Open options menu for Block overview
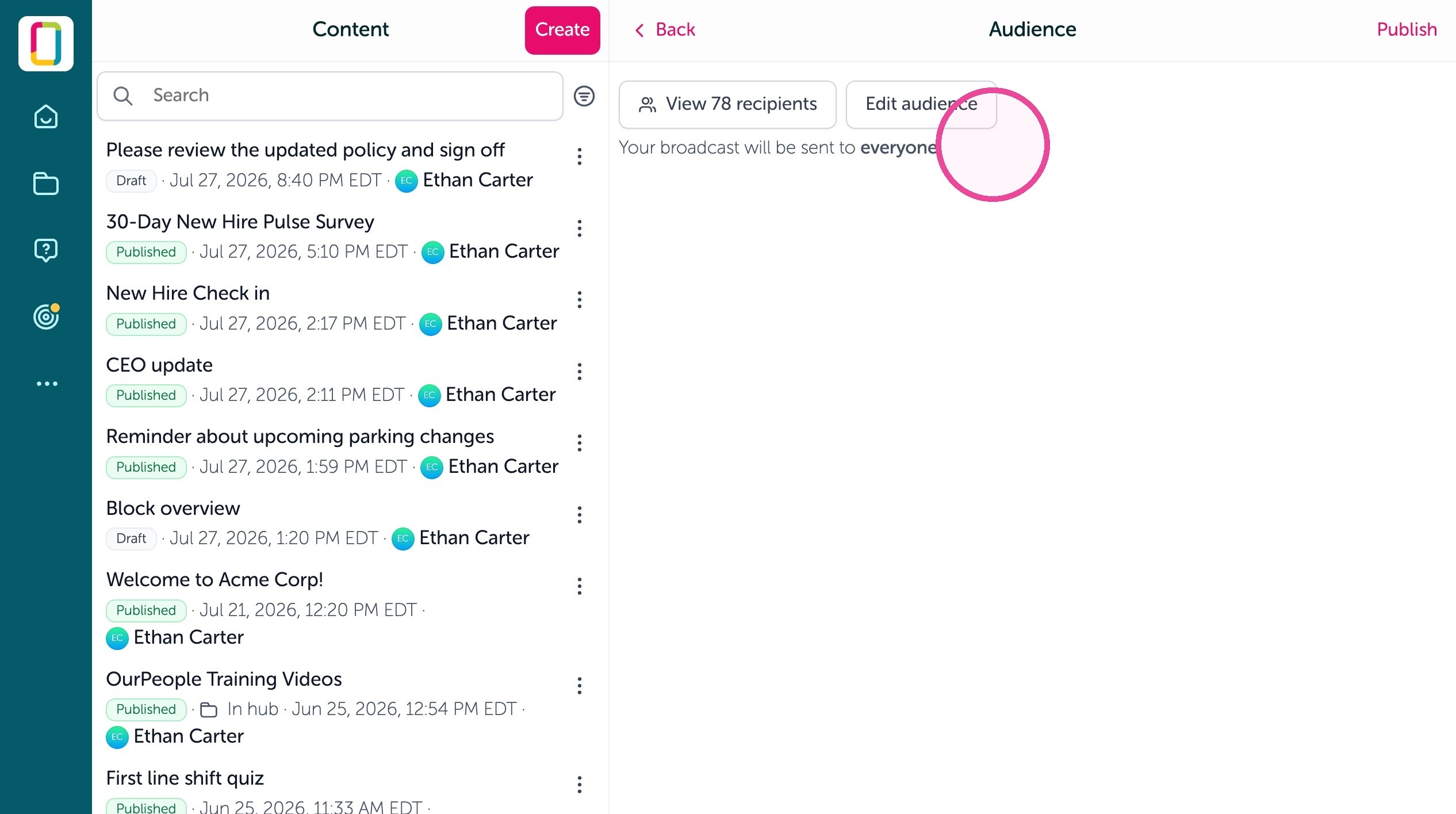The height and width of the screenshot is (814, 1456). pos(580,515)
